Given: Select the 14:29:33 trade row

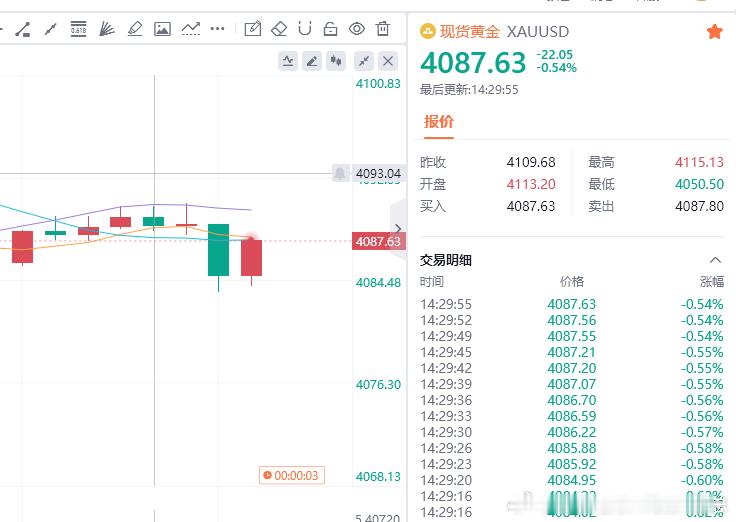Looking at the screenshot, I should point(572,416).
